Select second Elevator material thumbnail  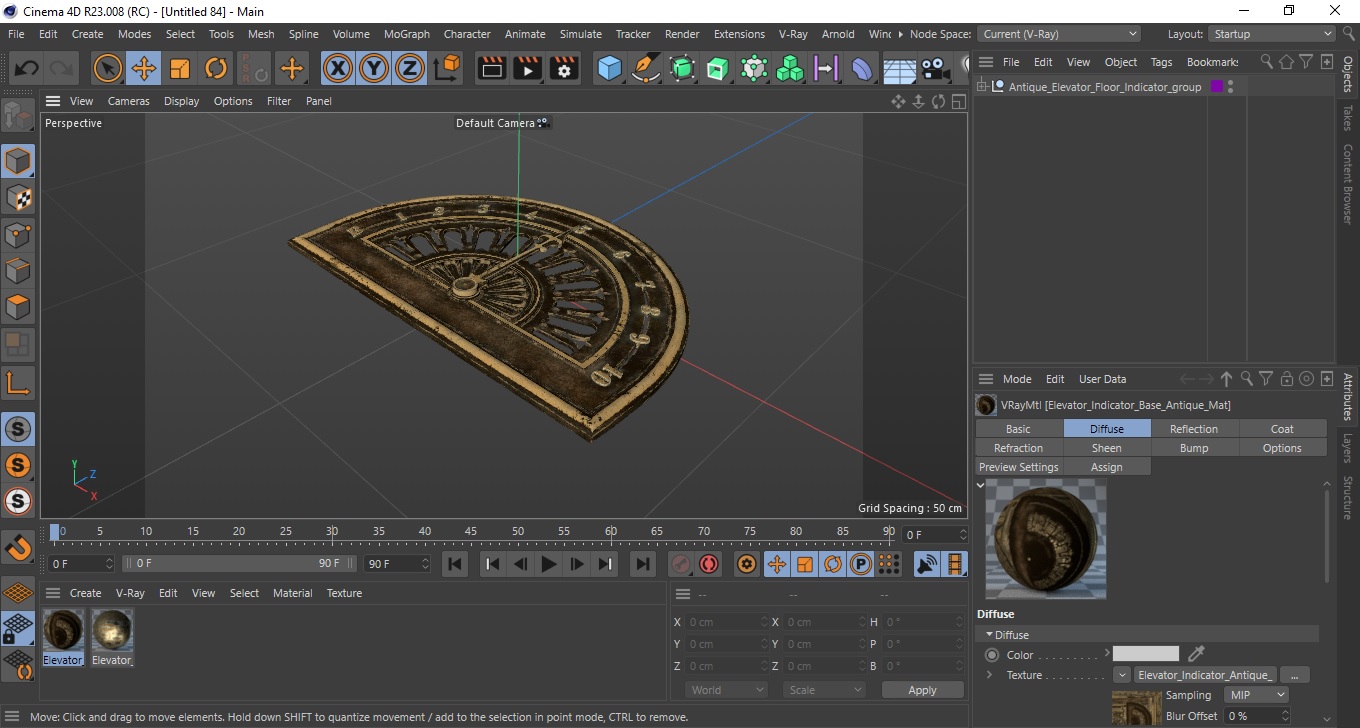(x=112, y=630)
